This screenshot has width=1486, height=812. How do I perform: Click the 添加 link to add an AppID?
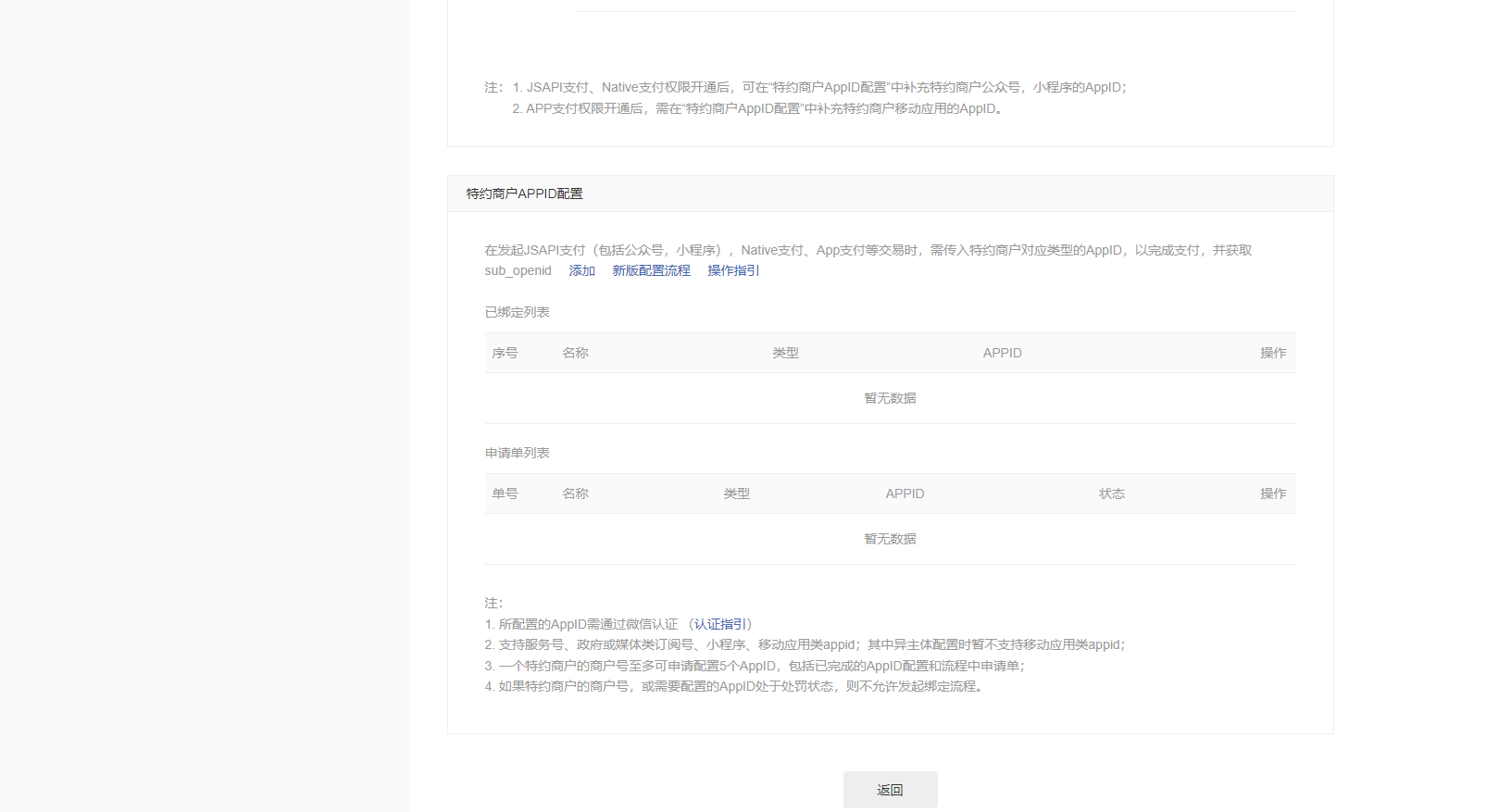pos(581,270)
